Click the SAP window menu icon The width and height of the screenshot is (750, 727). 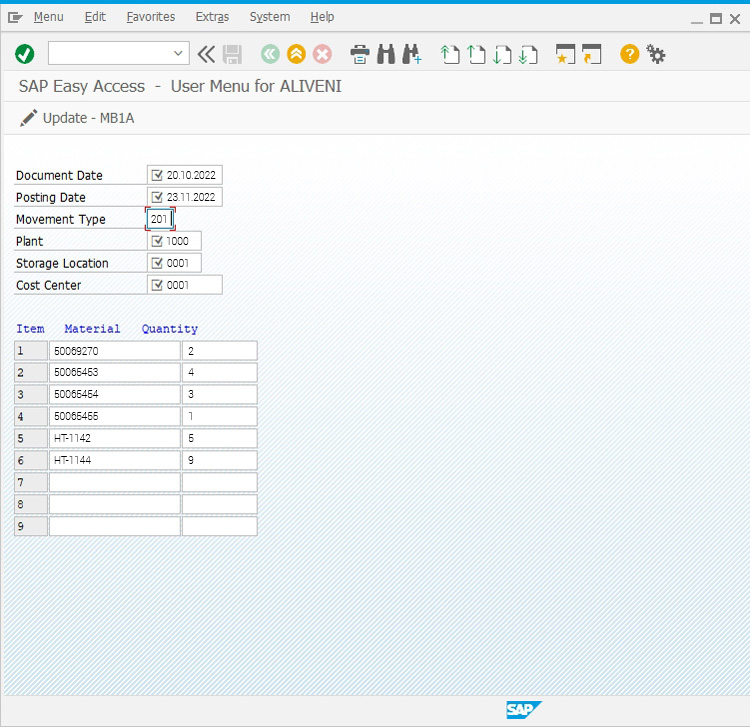pyautogui.click(x=15, y=18)
